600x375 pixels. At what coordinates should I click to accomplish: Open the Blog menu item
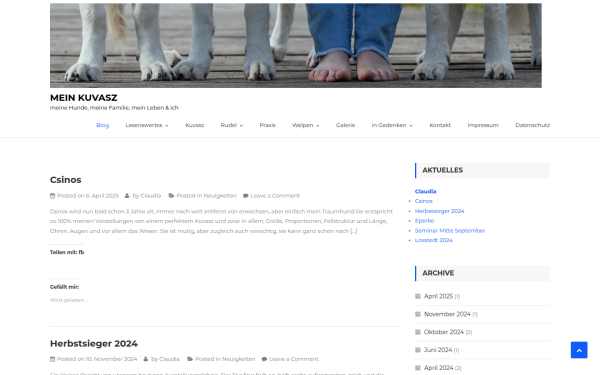click(103, 125)
